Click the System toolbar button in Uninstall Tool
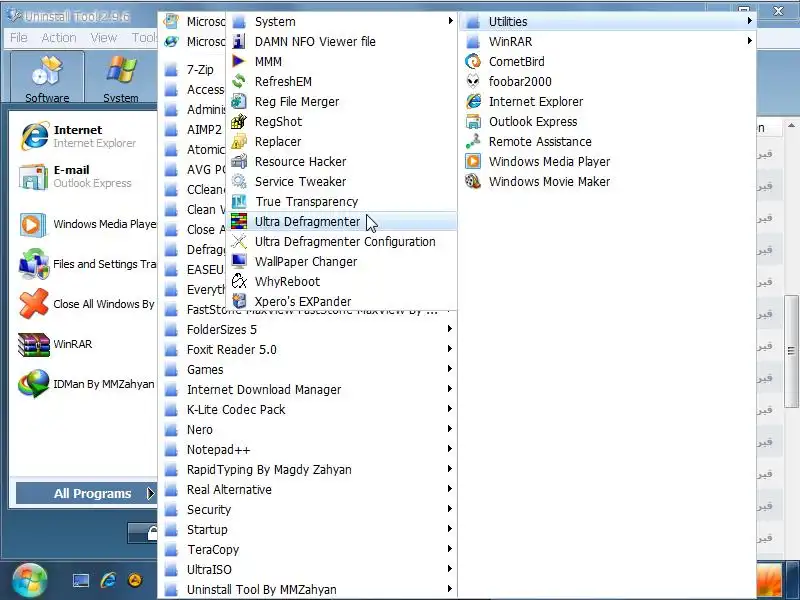 (121, 78)
